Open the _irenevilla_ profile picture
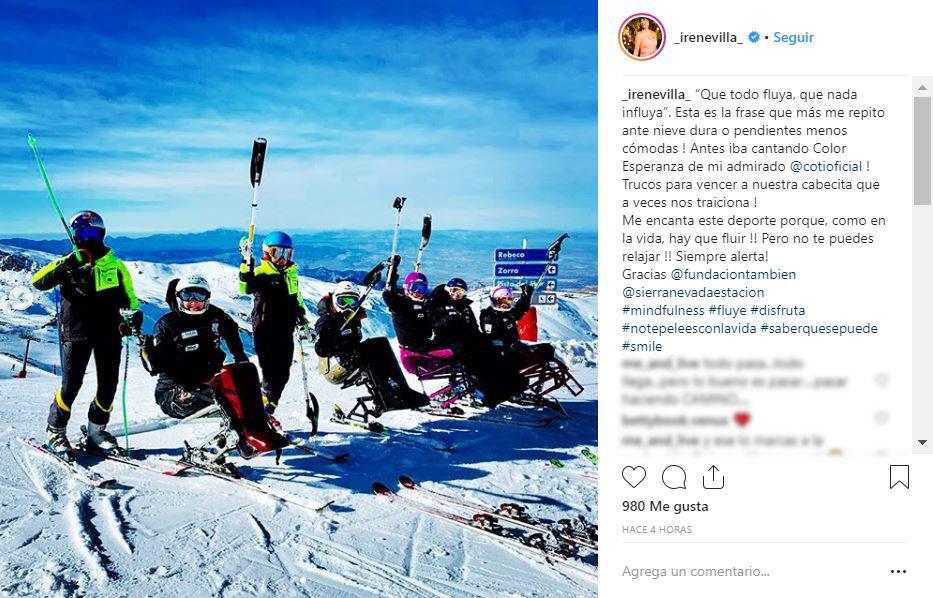 tap(642, 37)
